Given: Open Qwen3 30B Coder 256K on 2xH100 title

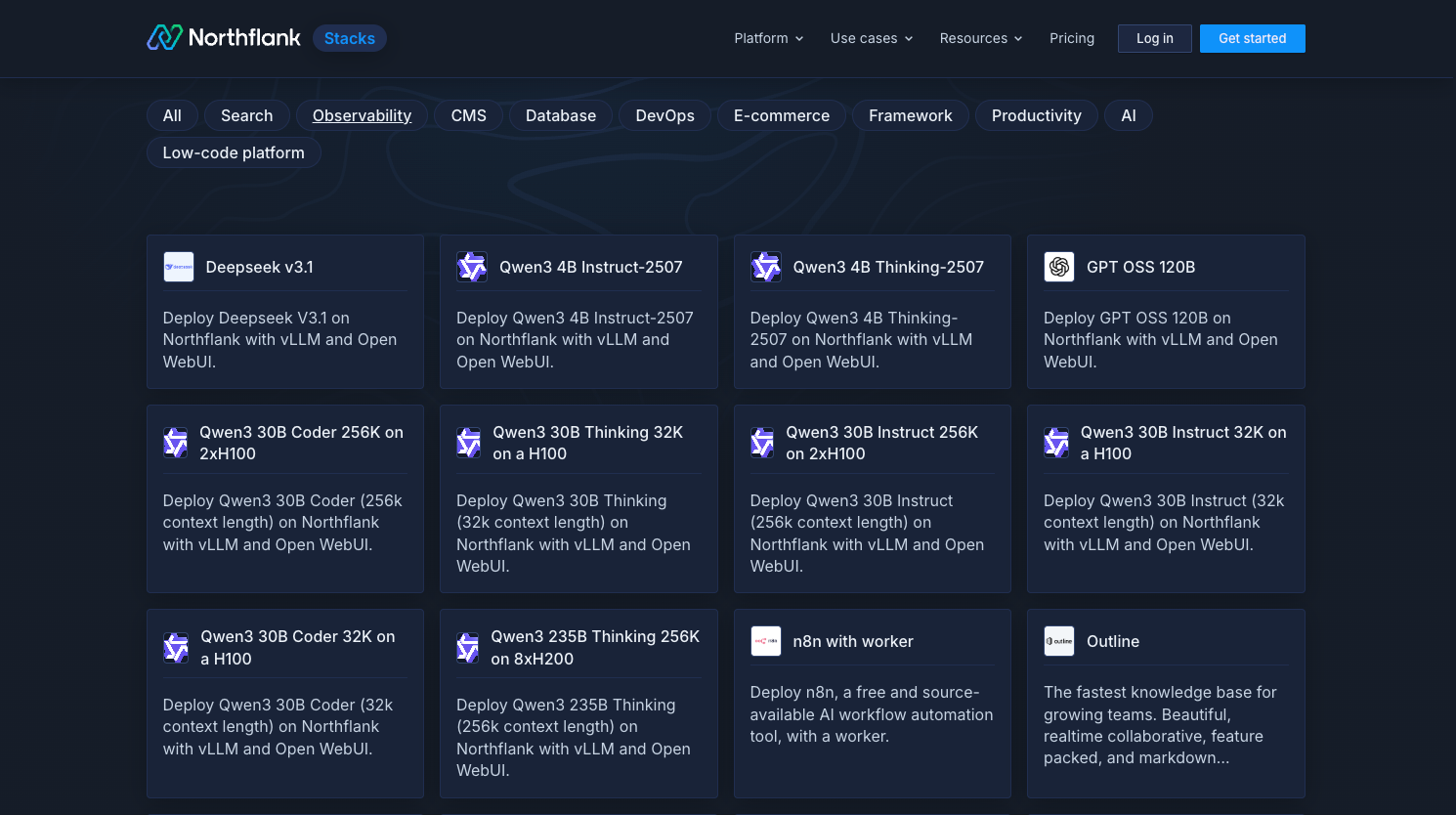Looking at the screenshot, I should pyautogui.click(x=302, y=443).
